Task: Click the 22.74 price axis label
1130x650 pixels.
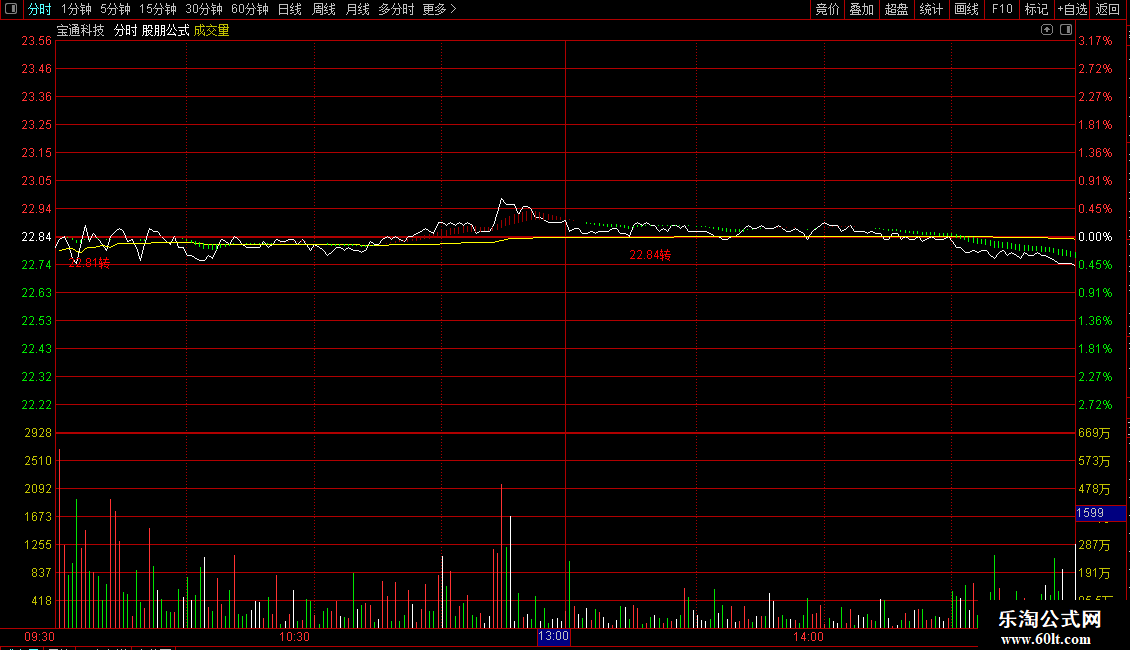Action: tap(37, 265)
